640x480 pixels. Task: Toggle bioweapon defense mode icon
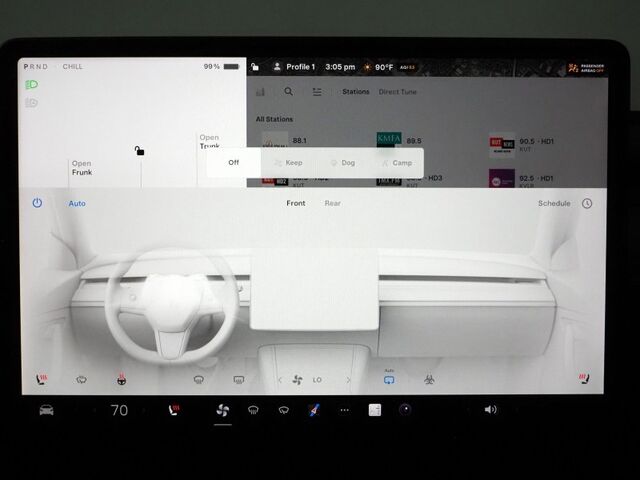429,380
